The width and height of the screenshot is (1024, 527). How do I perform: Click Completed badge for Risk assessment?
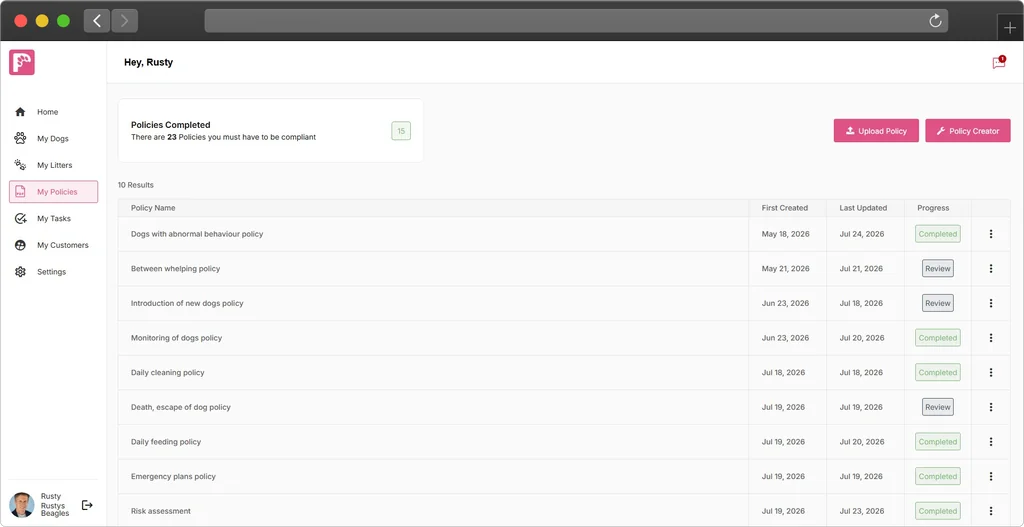click(938, 511)
